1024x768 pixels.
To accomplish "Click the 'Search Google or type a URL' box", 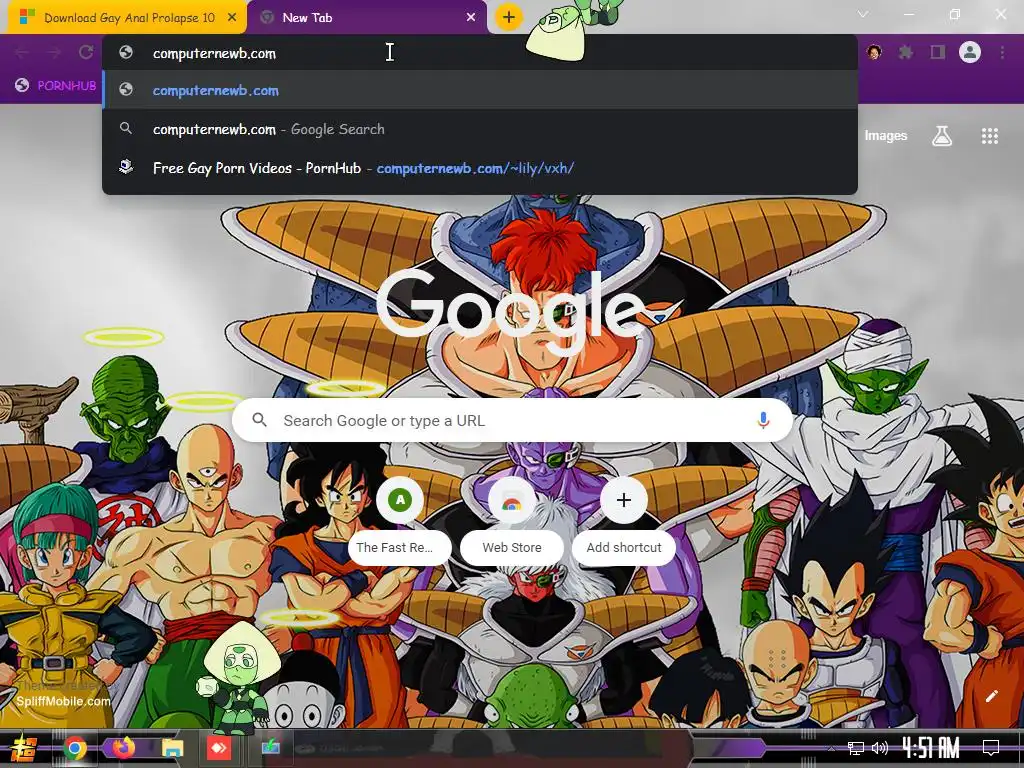I will pyautogui.click(x=512, y=421).
